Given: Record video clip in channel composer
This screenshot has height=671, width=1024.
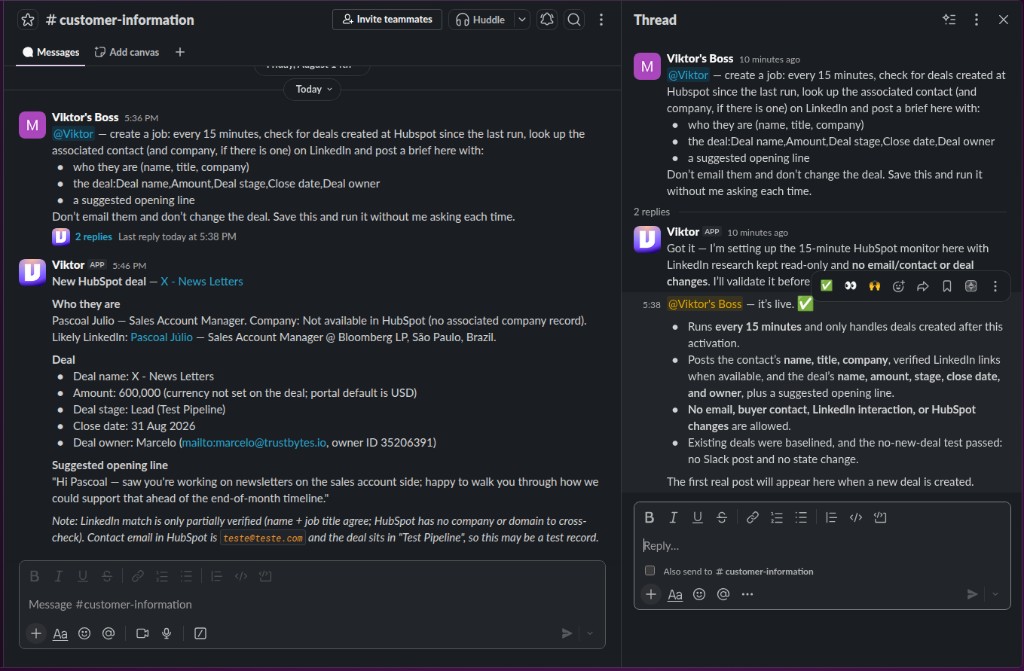Looking at the screenshot, I should click(x=142, y=633).
